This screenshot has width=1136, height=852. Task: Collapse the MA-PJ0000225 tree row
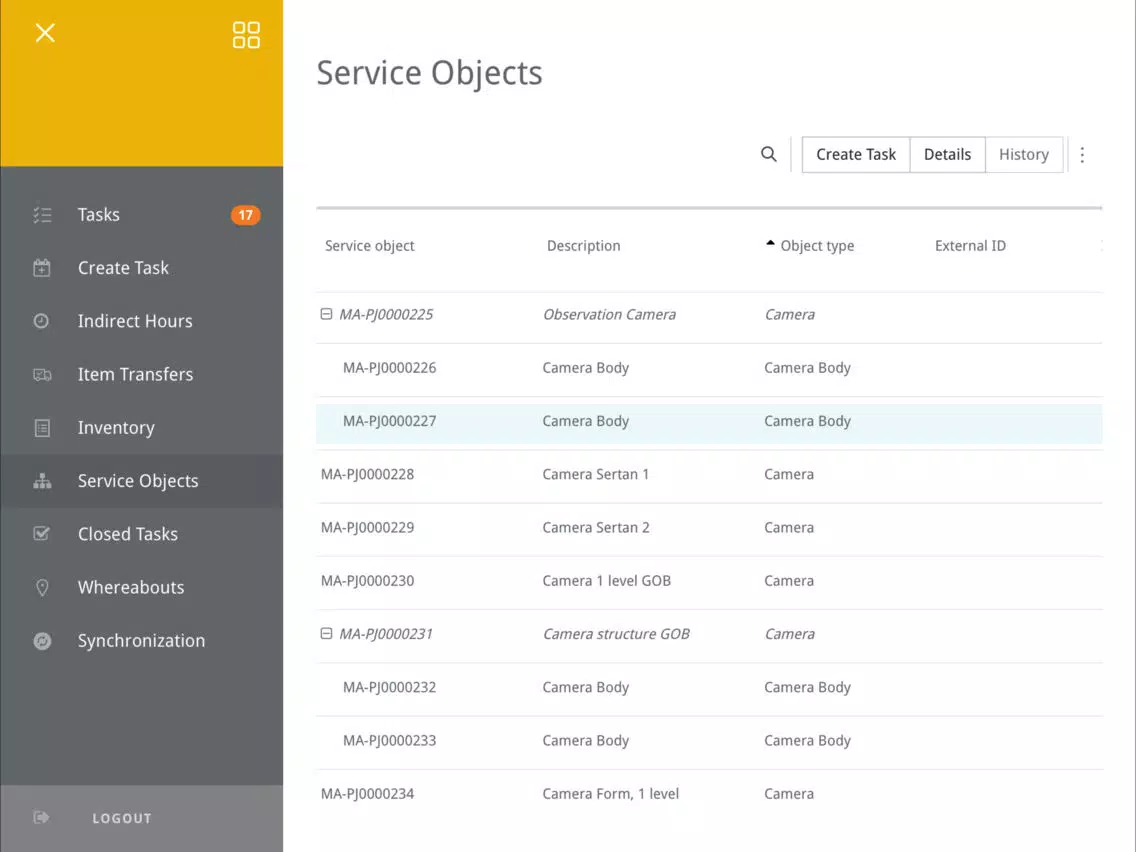[x=326, y=314]
